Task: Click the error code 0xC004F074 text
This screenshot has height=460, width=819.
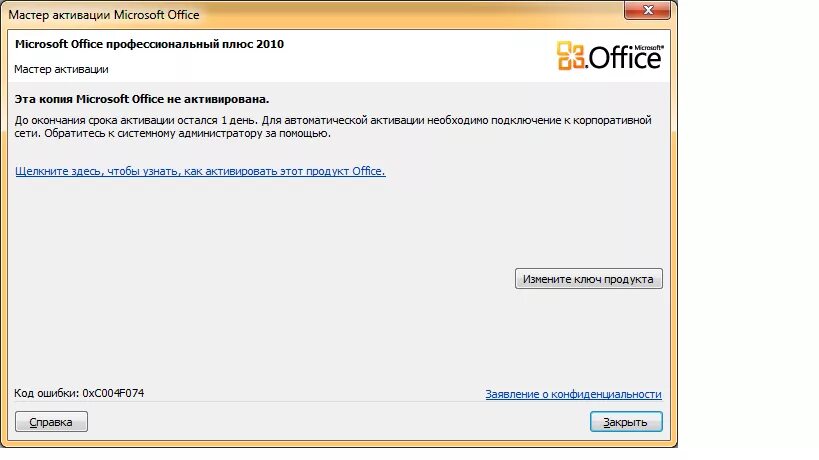Action: (x=113, y=393)
